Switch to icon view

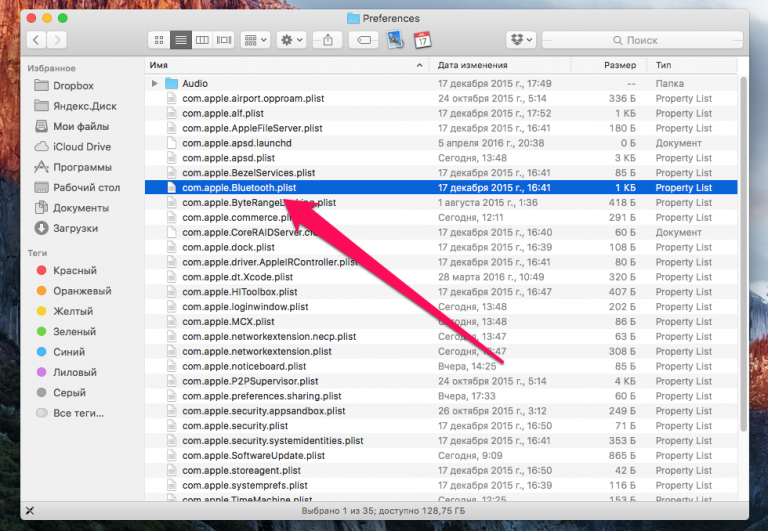(159, 40)
